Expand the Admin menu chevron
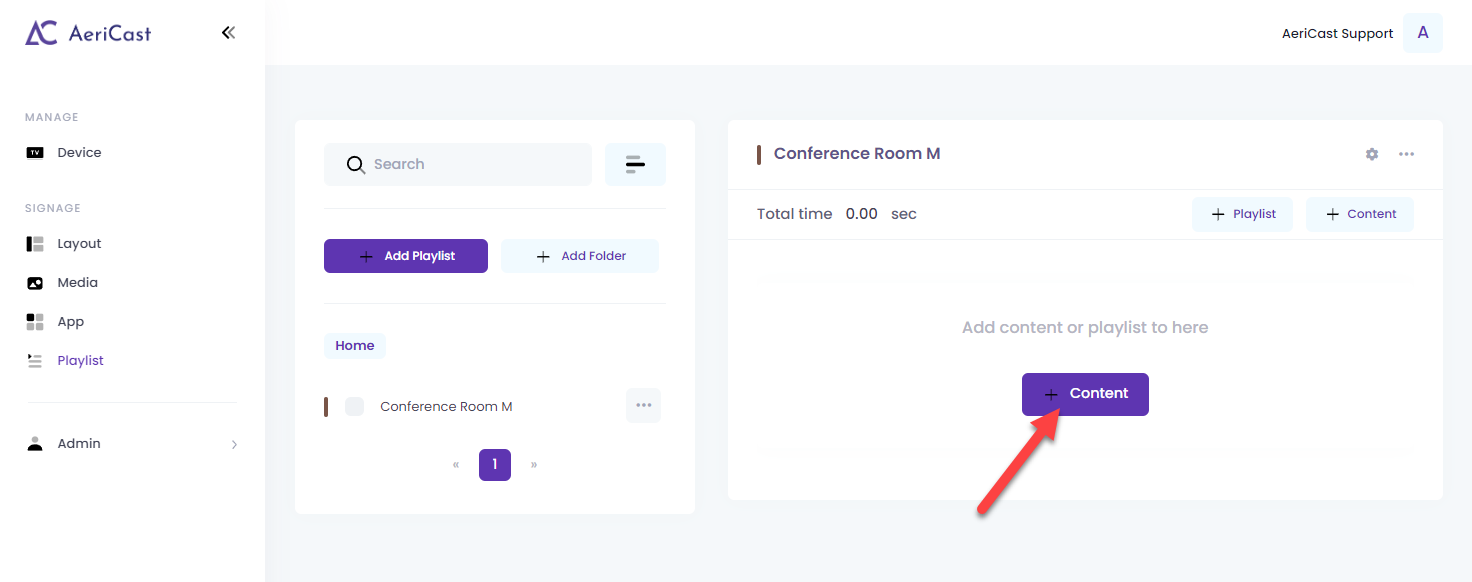Image resolution: width=1472 pixels, height=582 pixels. (234, 444)
